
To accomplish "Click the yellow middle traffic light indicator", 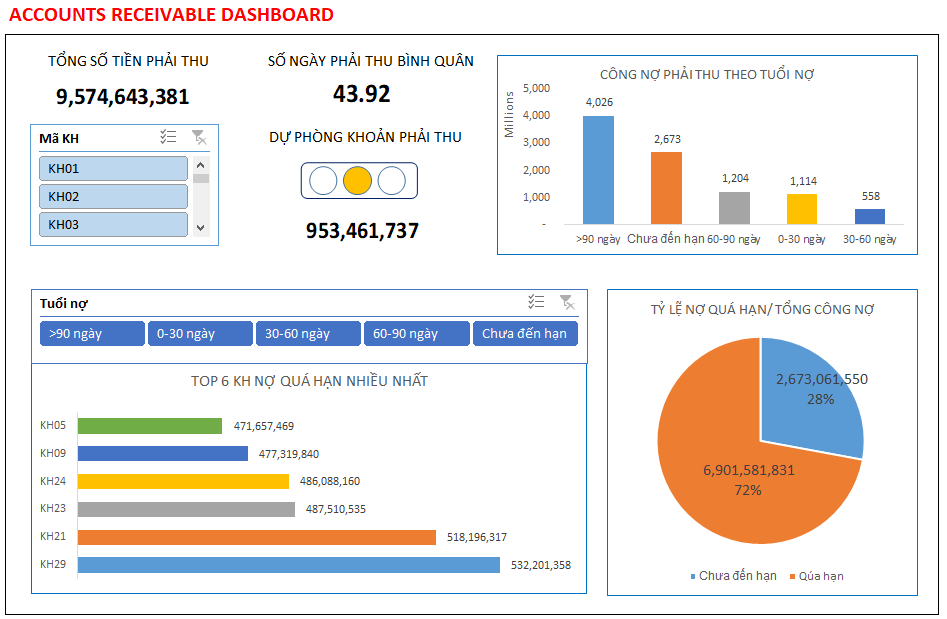I will [357, 181].
